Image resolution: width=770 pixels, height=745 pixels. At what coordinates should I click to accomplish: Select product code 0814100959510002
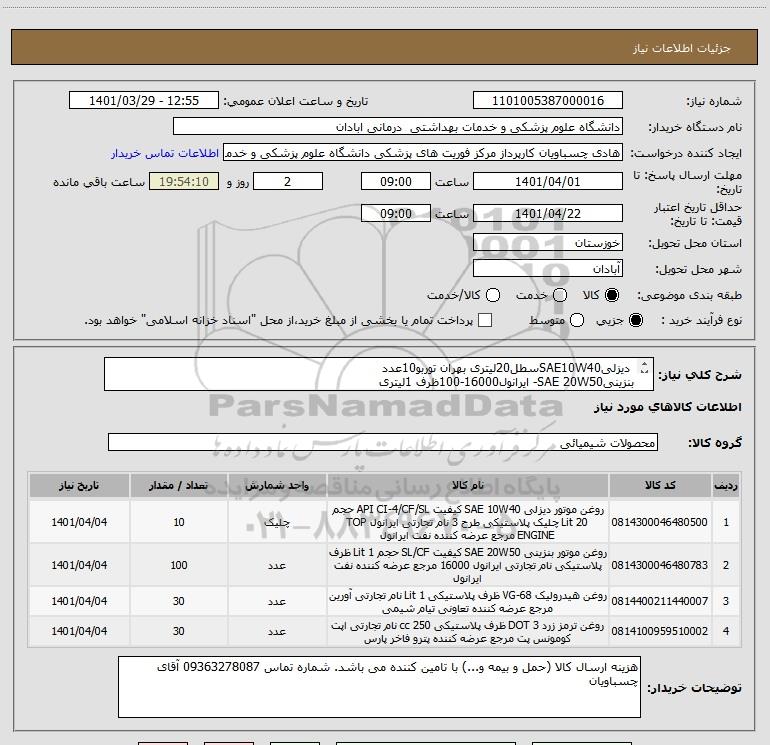click(660, 631)
